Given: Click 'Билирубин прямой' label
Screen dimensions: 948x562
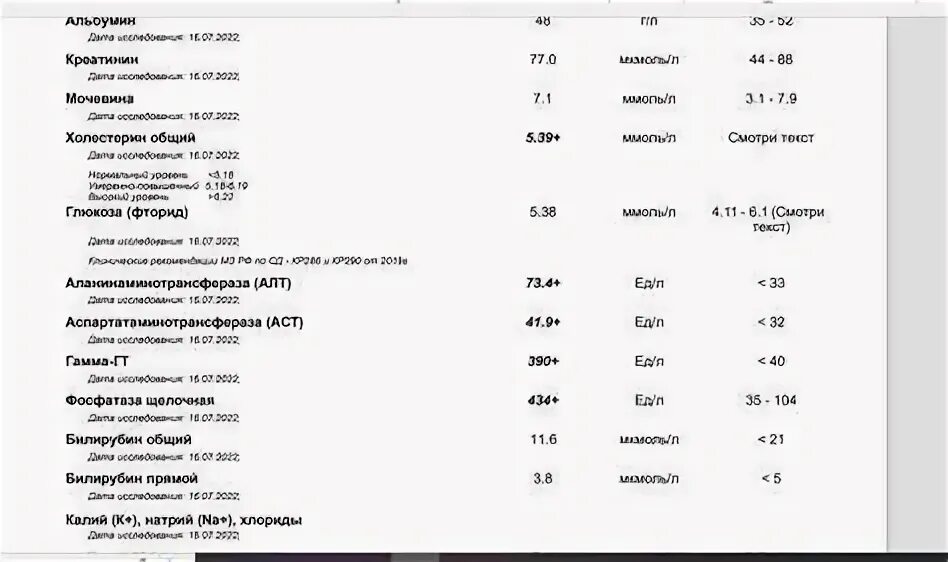Looking at the screenshot, I should (131, 479).
